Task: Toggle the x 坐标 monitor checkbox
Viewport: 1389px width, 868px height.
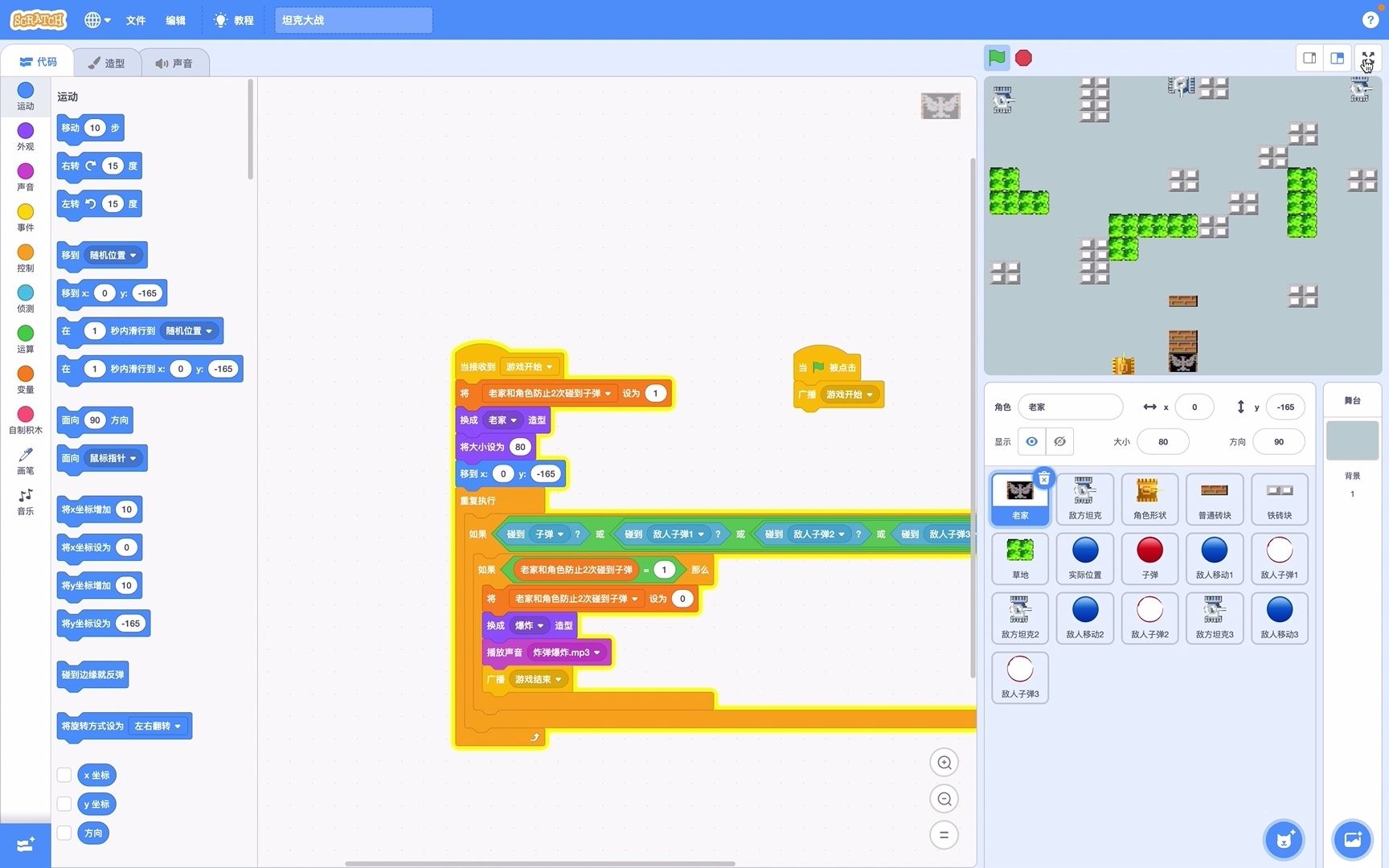Action: pyautogui.click(x=64, y=775)
